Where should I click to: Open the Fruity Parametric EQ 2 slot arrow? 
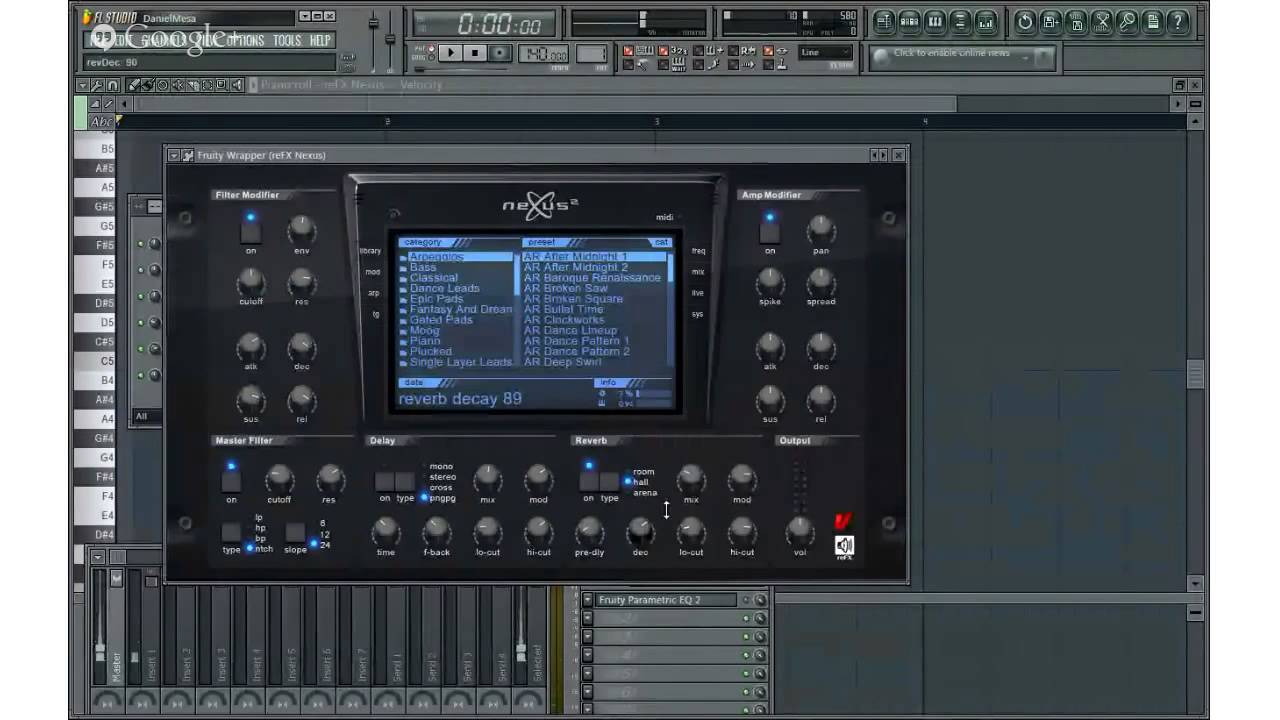[x=588, y=600]
